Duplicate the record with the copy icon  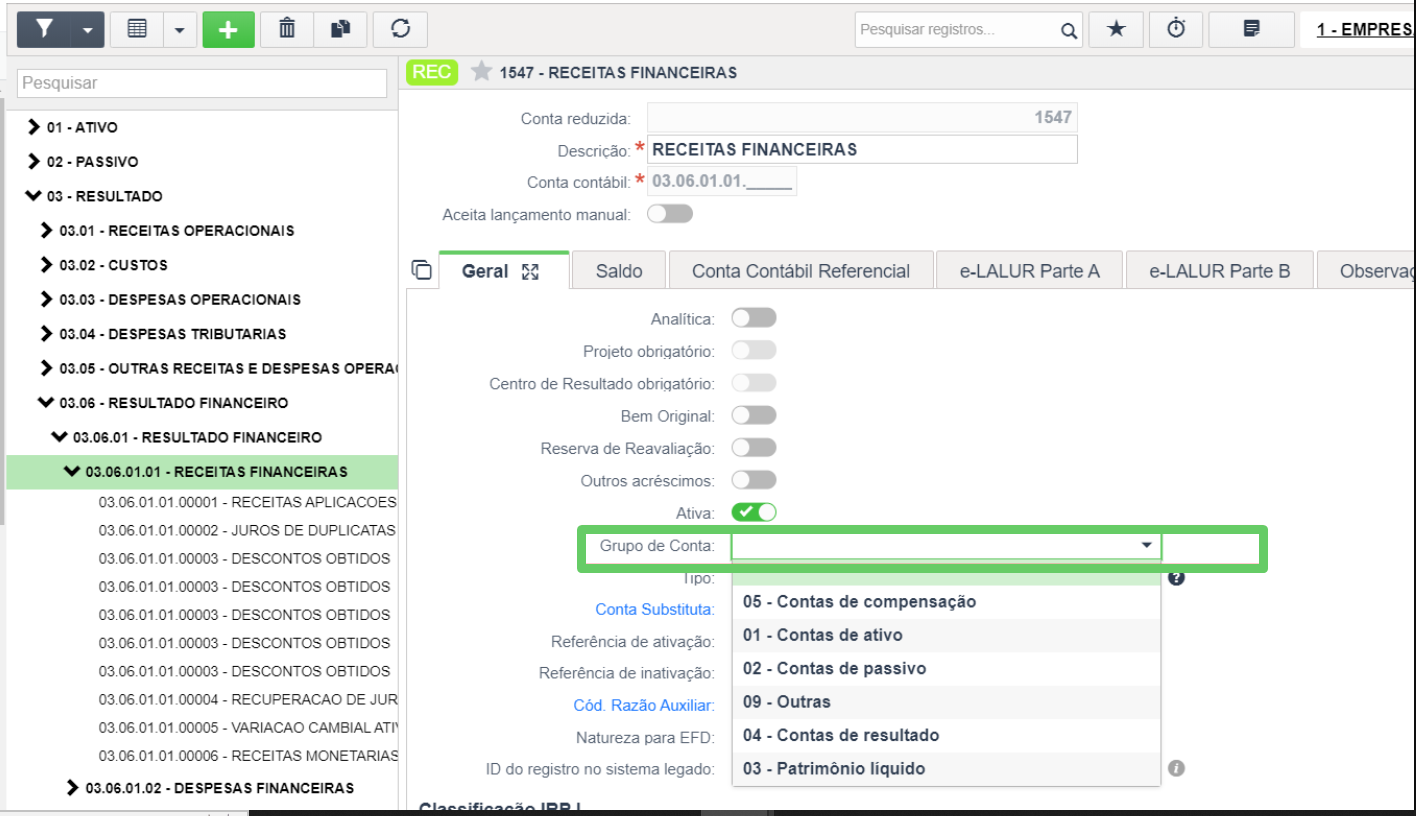340,29
